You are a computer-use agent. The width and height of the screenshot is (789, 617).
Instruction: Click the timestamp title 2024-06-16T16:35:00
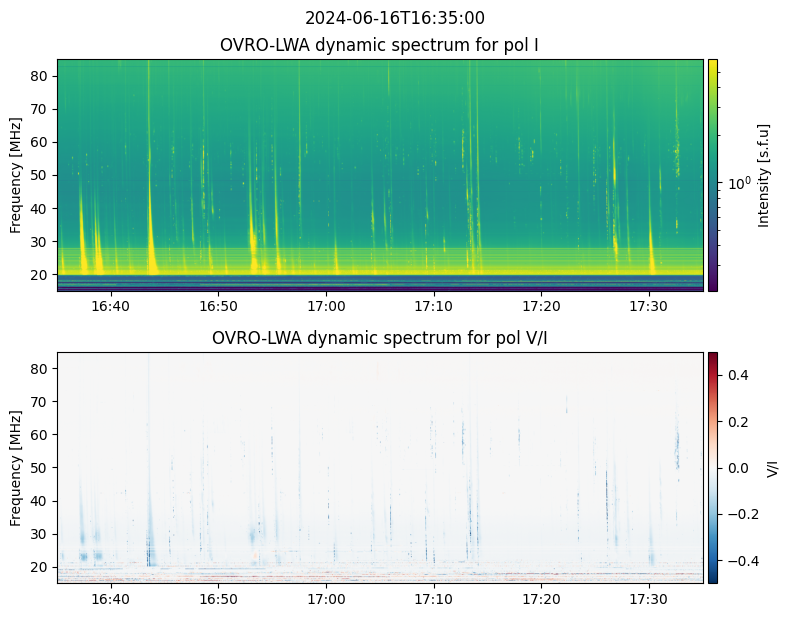point(394,18)
